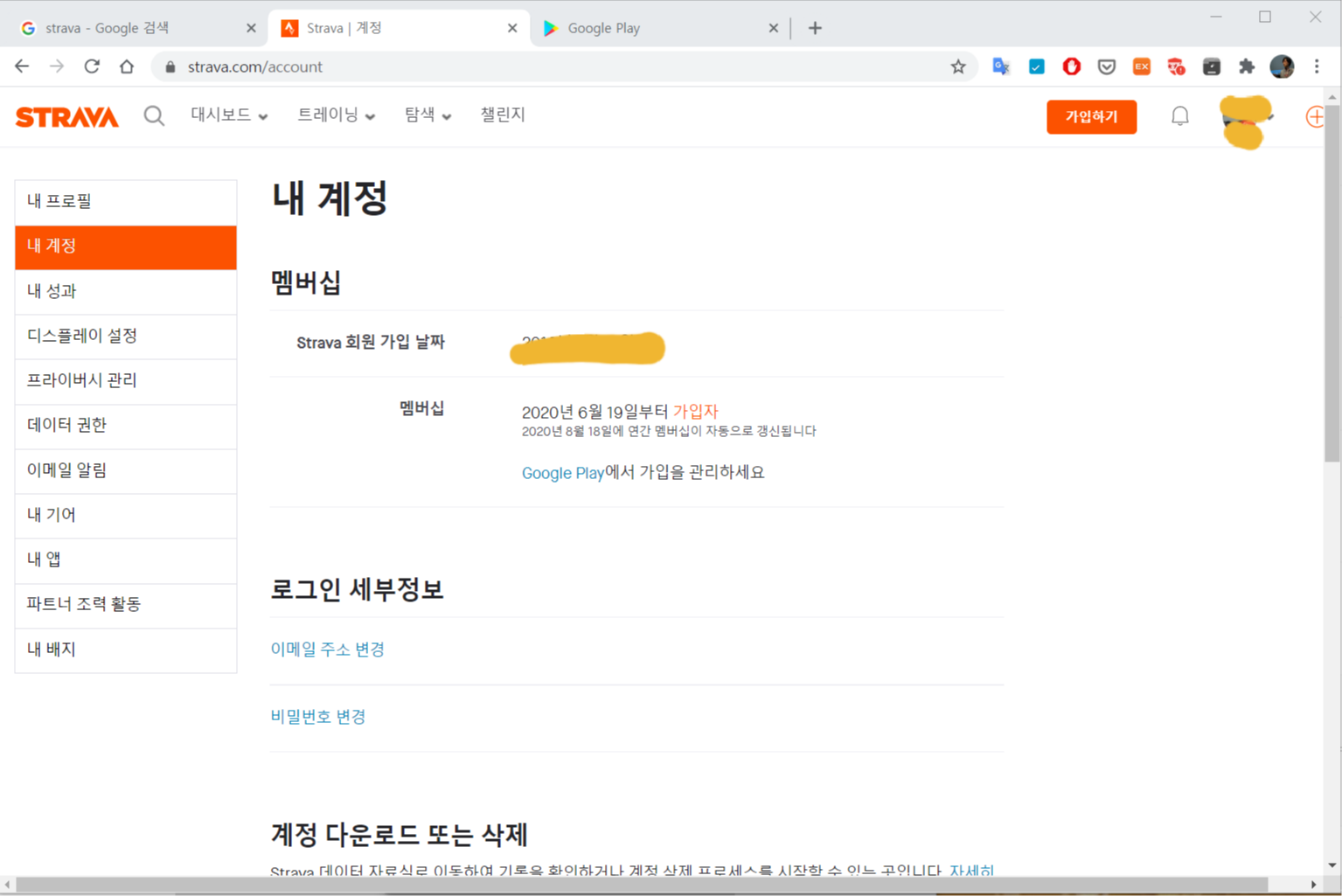Image resolution: width=1342 pixels, height=896 pixels.
Task: Click the blue checkmark extension icon
Action: pyautogui.click(x=1036, y=66)
